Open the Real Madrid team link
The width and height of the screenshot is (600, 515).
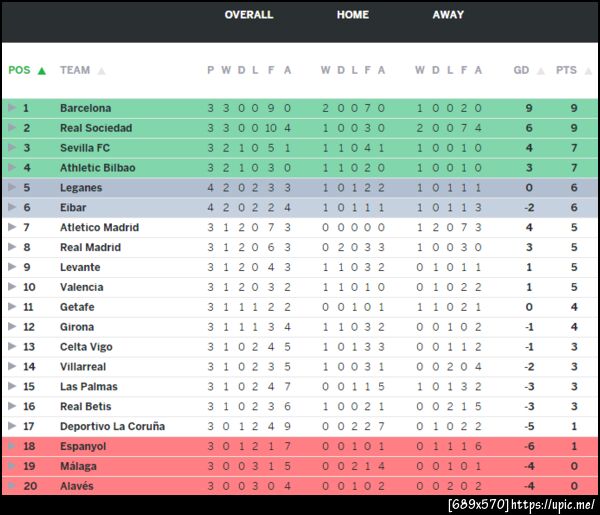point(90,247)
